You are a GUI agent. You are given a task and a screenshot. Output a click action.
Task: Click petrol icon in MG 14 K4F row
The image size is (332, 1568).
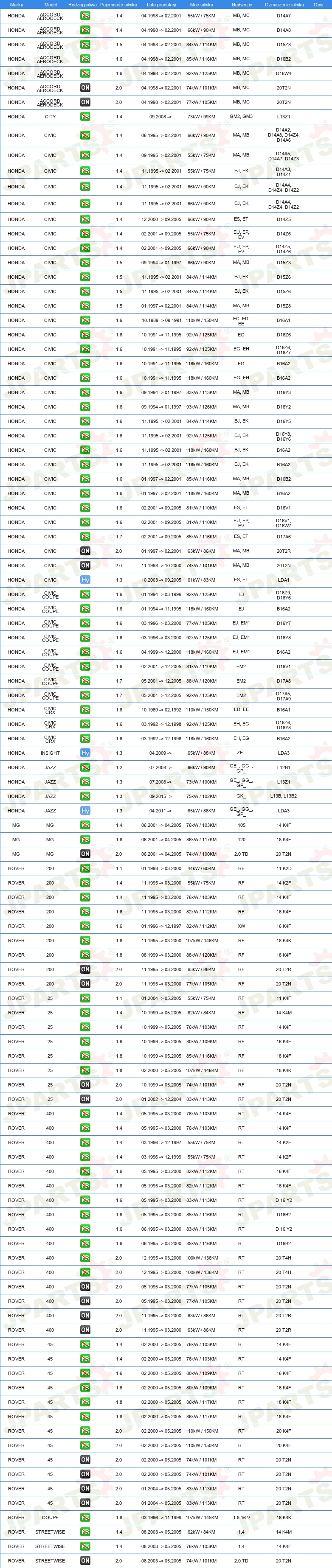point(85,826)
